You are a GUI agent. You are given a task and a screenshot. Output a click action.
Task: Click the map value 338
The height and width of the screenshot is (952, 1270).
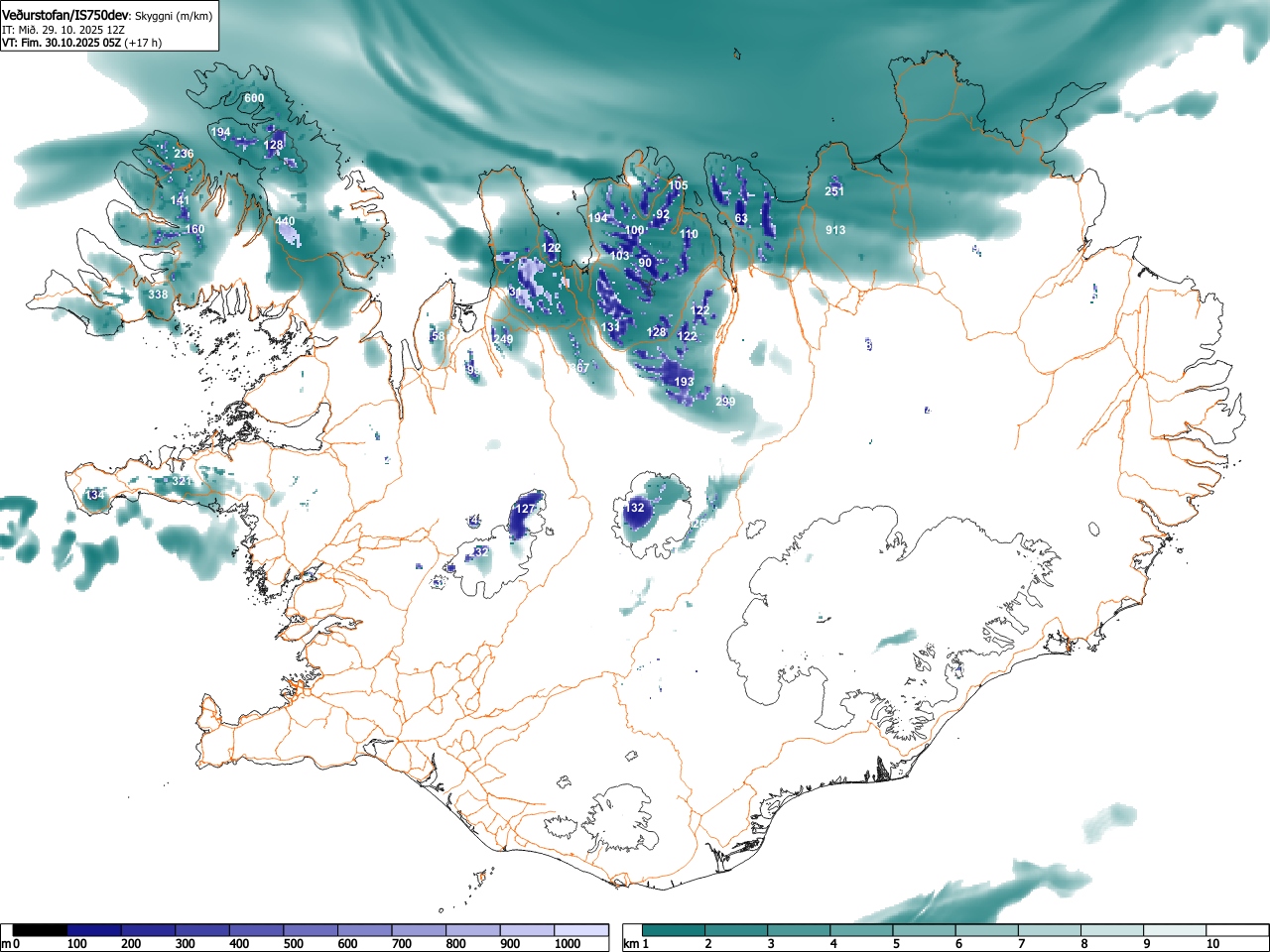coord(158,295)
